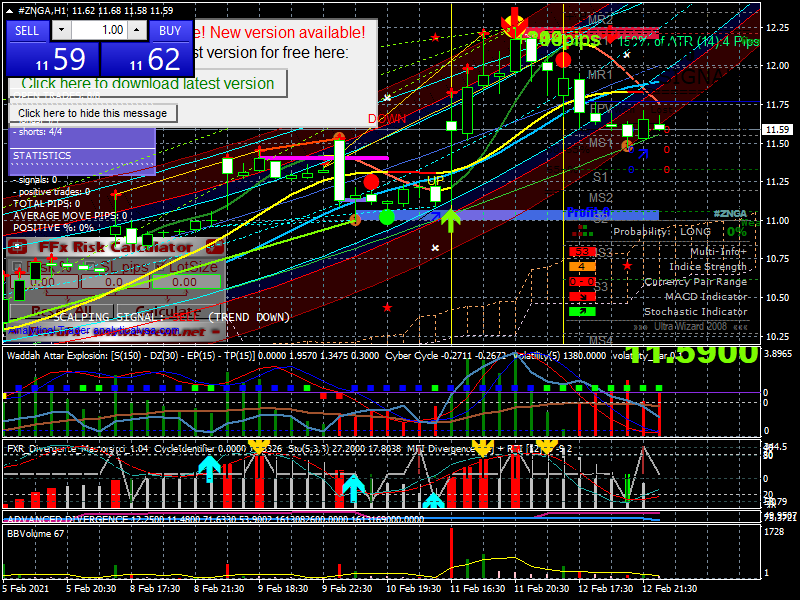
Task: Click the Reset All button in risk calculator
Action: coord(61,311)
